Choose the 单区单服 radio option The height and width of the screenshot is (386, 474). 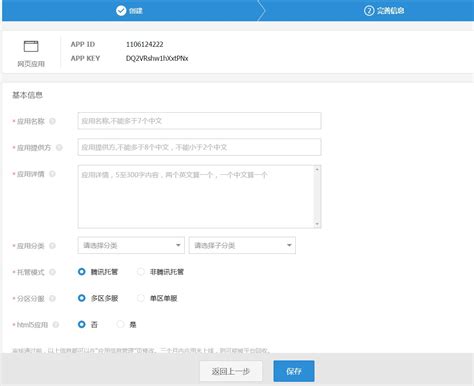coord(141,298)
